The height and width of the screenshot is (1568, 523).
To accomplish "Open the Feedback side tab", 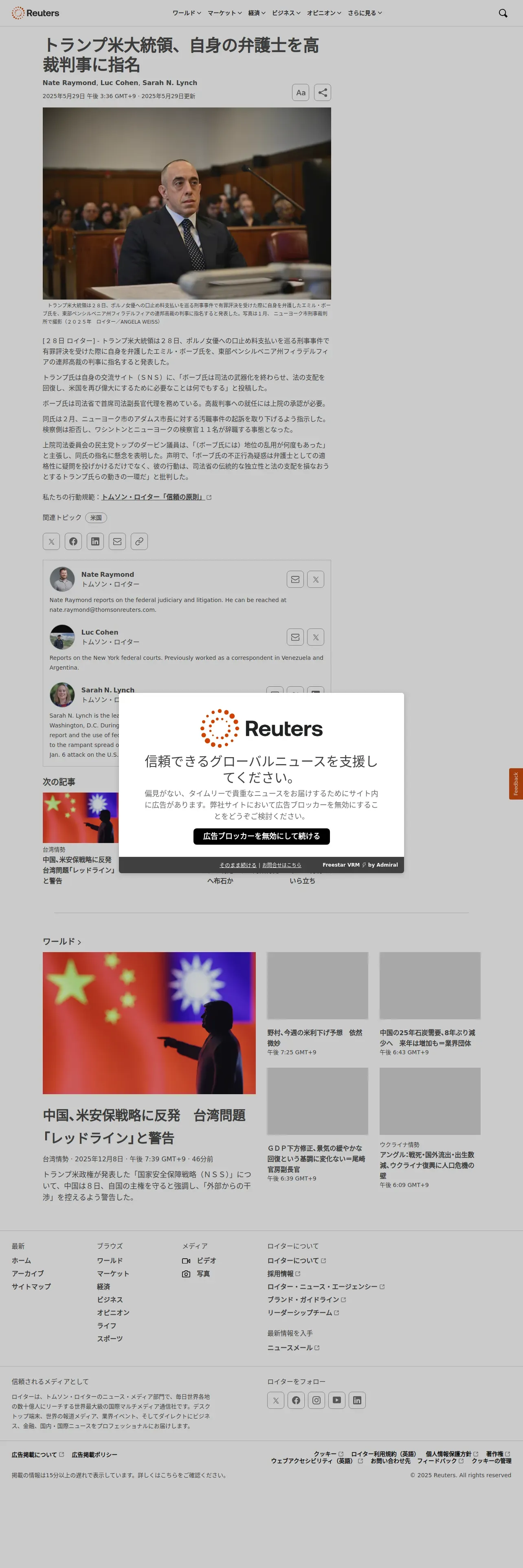I will 516,784.
